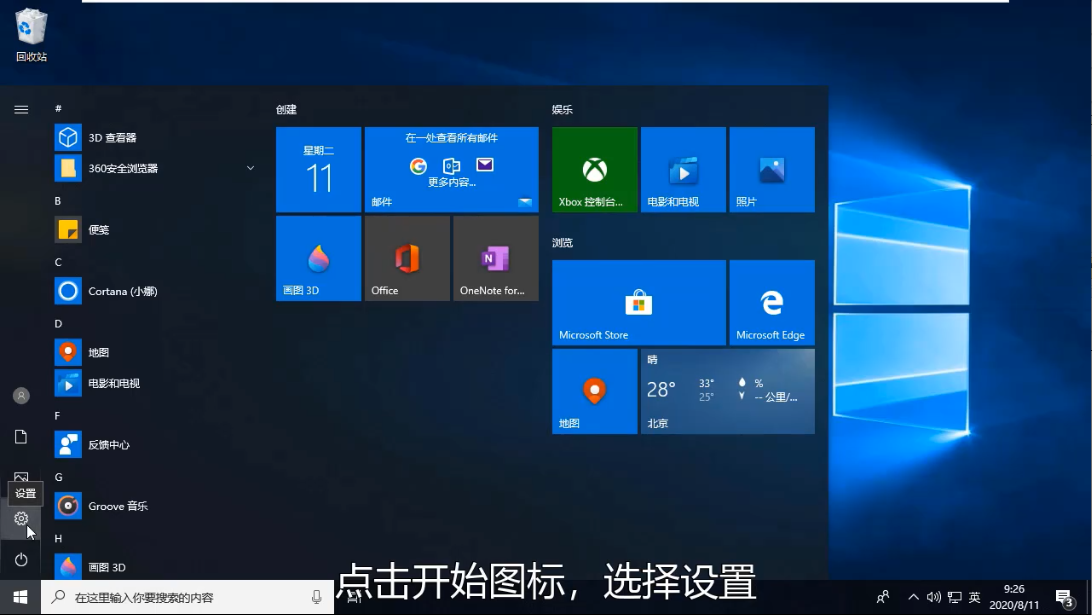Launch the OneNote tile
This screenshot has height=615, width=1092.
point(496,258)
